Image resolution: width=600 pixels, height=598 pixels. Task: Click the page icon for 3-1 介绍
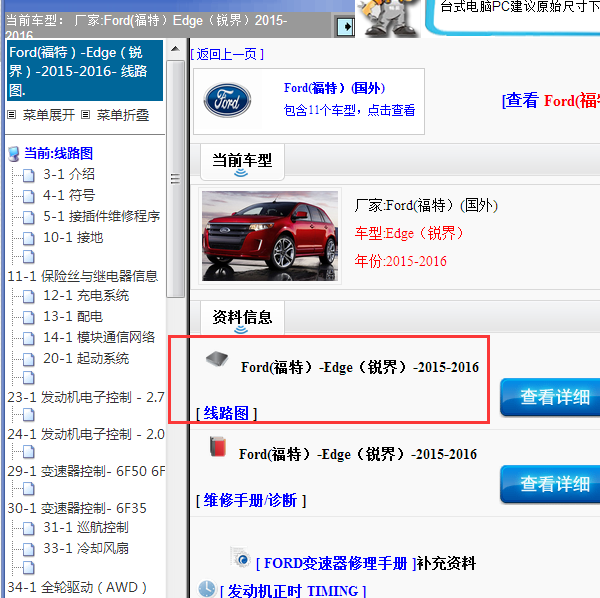(x=29, y=175)
